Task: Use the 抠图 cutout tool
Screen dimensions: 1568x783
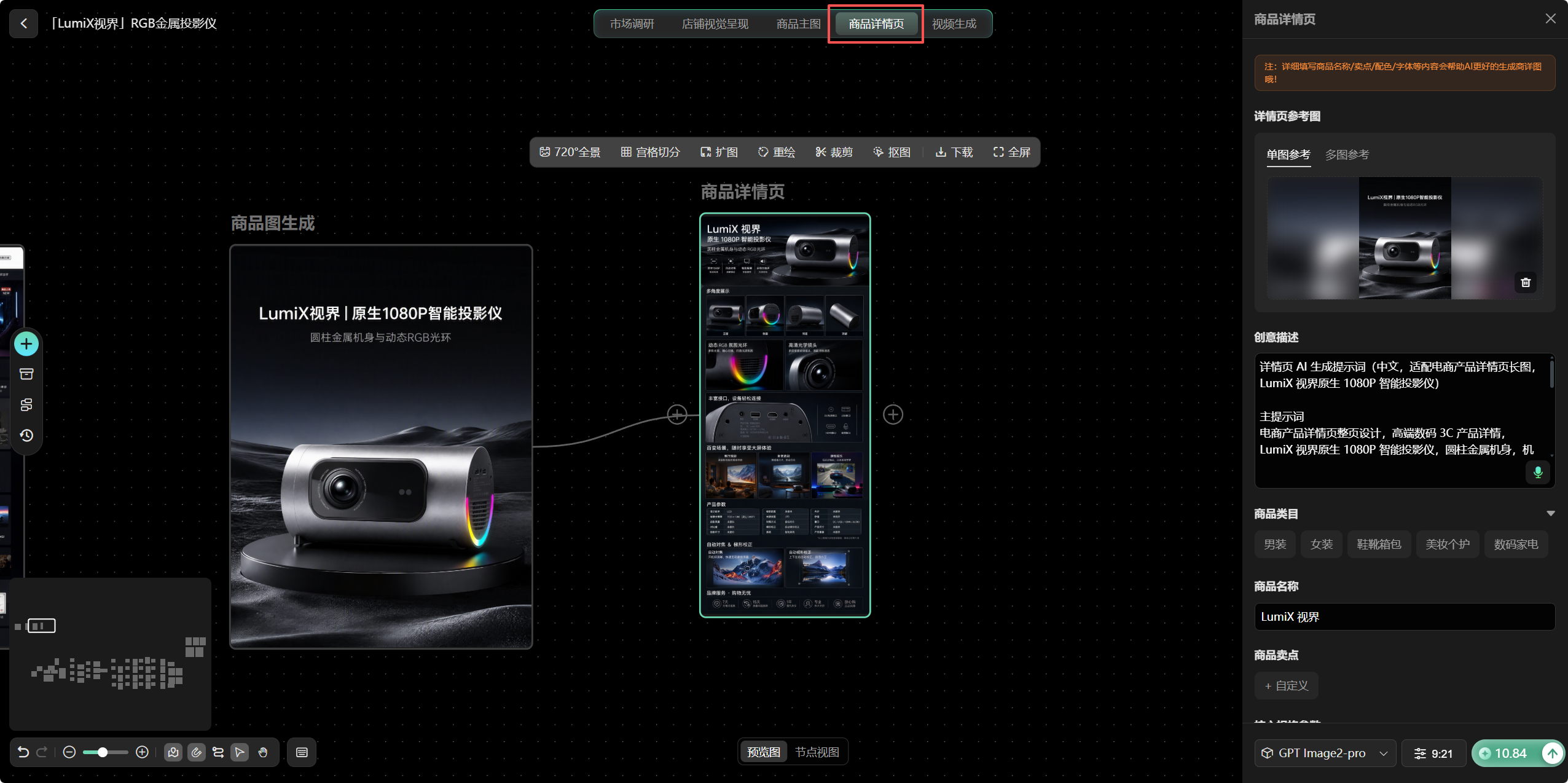Action: [x=892, y=152]
